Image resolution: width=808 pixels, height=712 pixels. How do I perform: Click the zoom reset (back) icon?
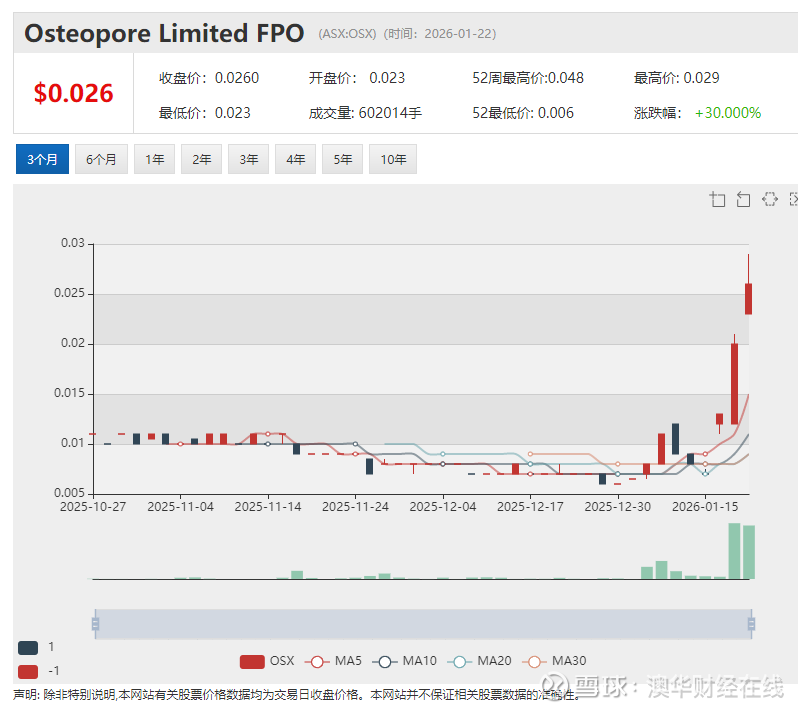click(743, 199)
